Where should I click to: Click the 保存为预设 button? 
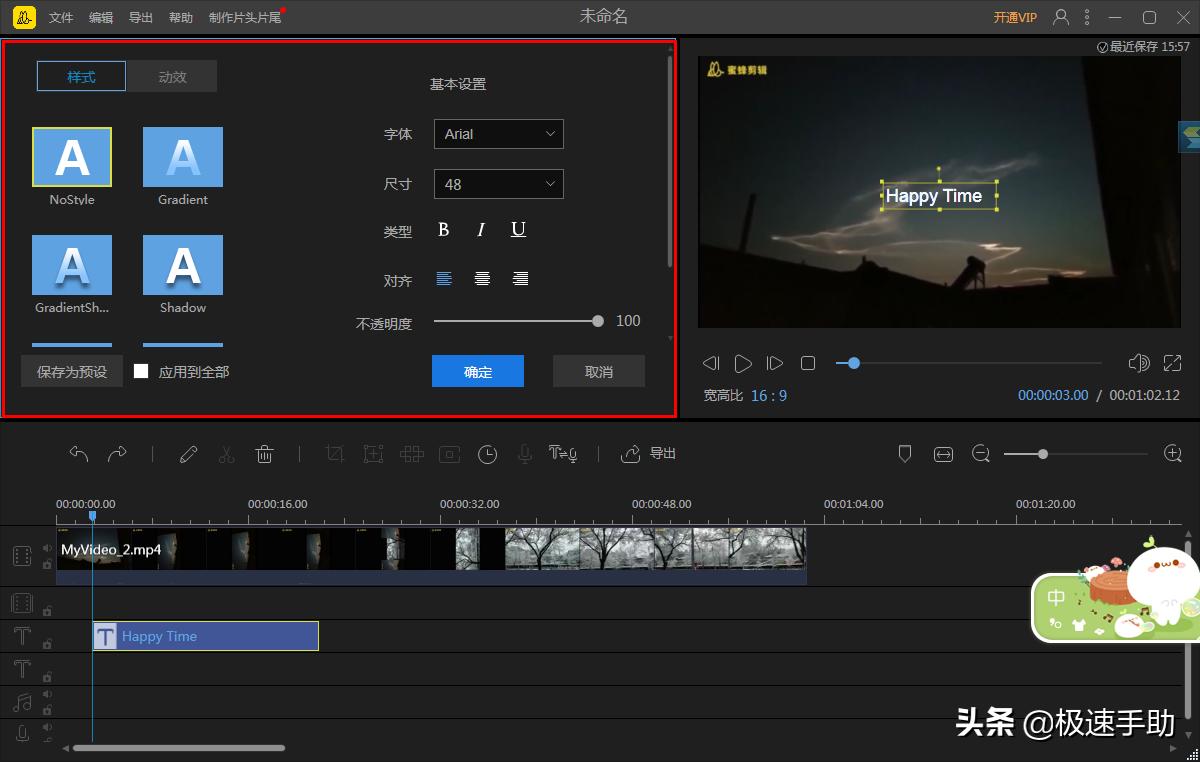point(72,371)
